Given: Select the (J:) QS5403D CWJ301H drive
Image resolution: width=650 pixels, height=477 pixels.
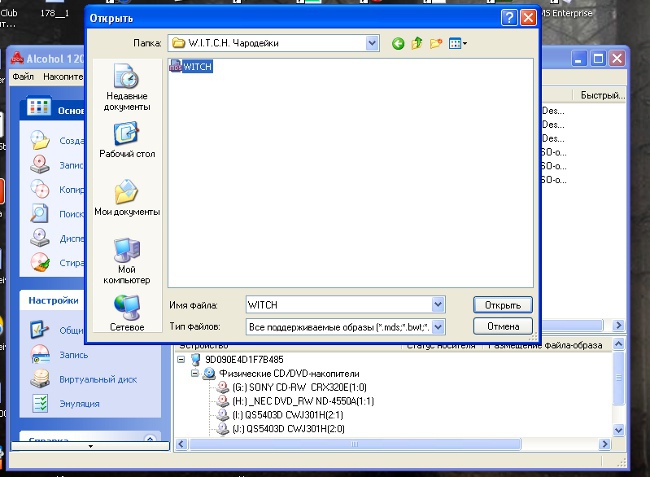Looking at the screenshot, I should (288, 429).
